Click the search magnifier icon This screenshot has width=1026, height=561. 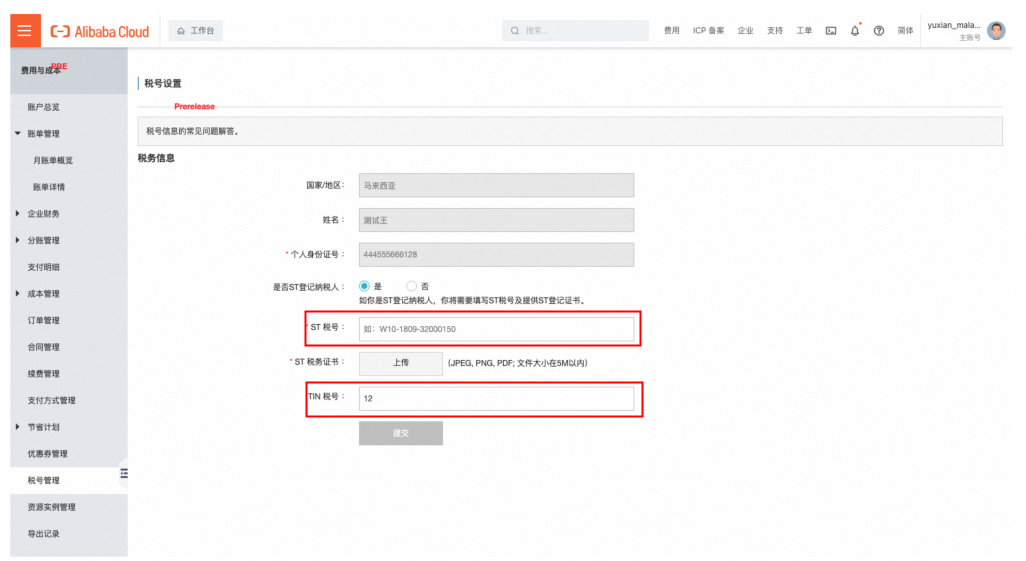[515, 31]
